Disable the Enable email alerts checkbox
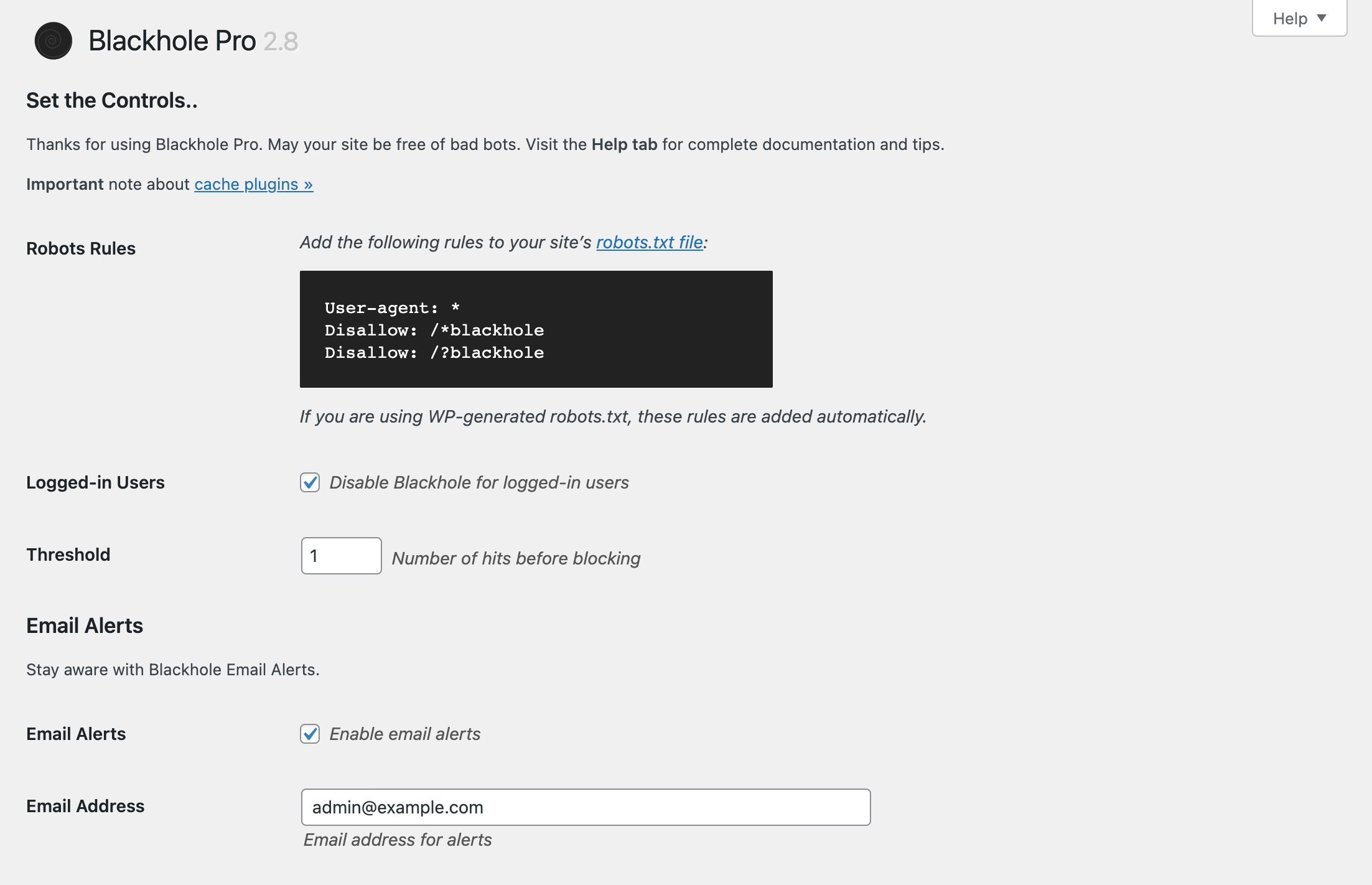Screen dimensions: 1372x885 pos(310,734)
